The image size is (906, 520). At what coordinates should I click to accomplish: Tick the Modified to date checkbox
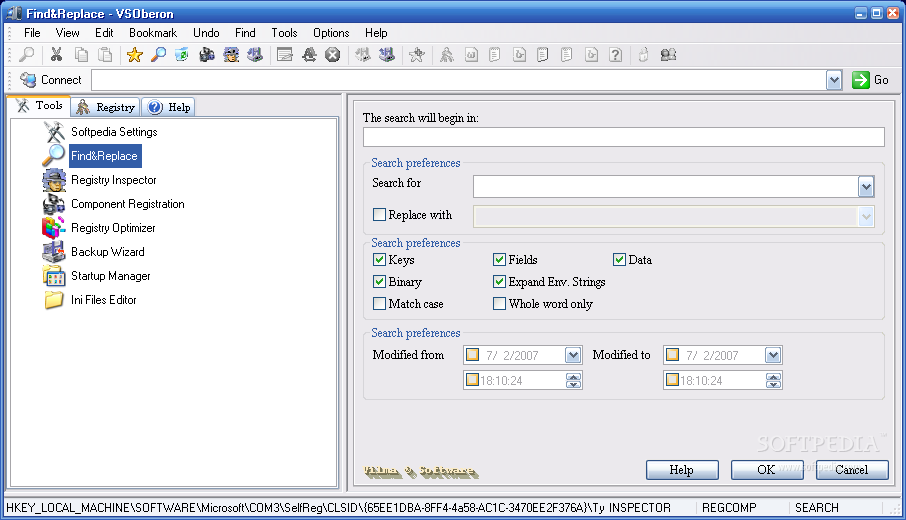point(673,354)
